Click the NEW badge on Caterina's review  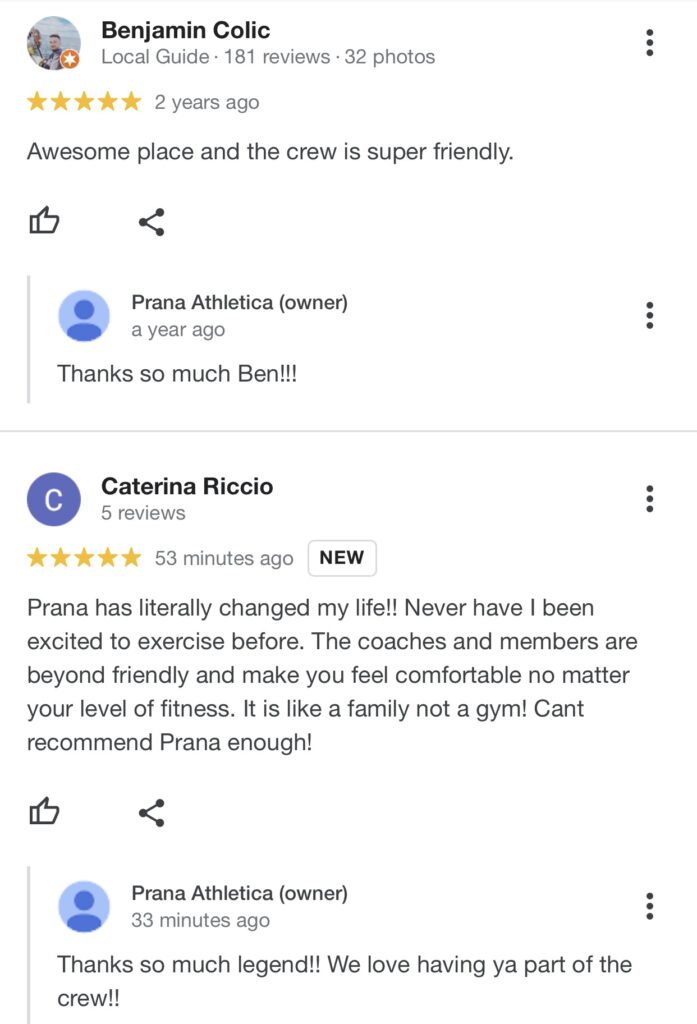[341, 558]
